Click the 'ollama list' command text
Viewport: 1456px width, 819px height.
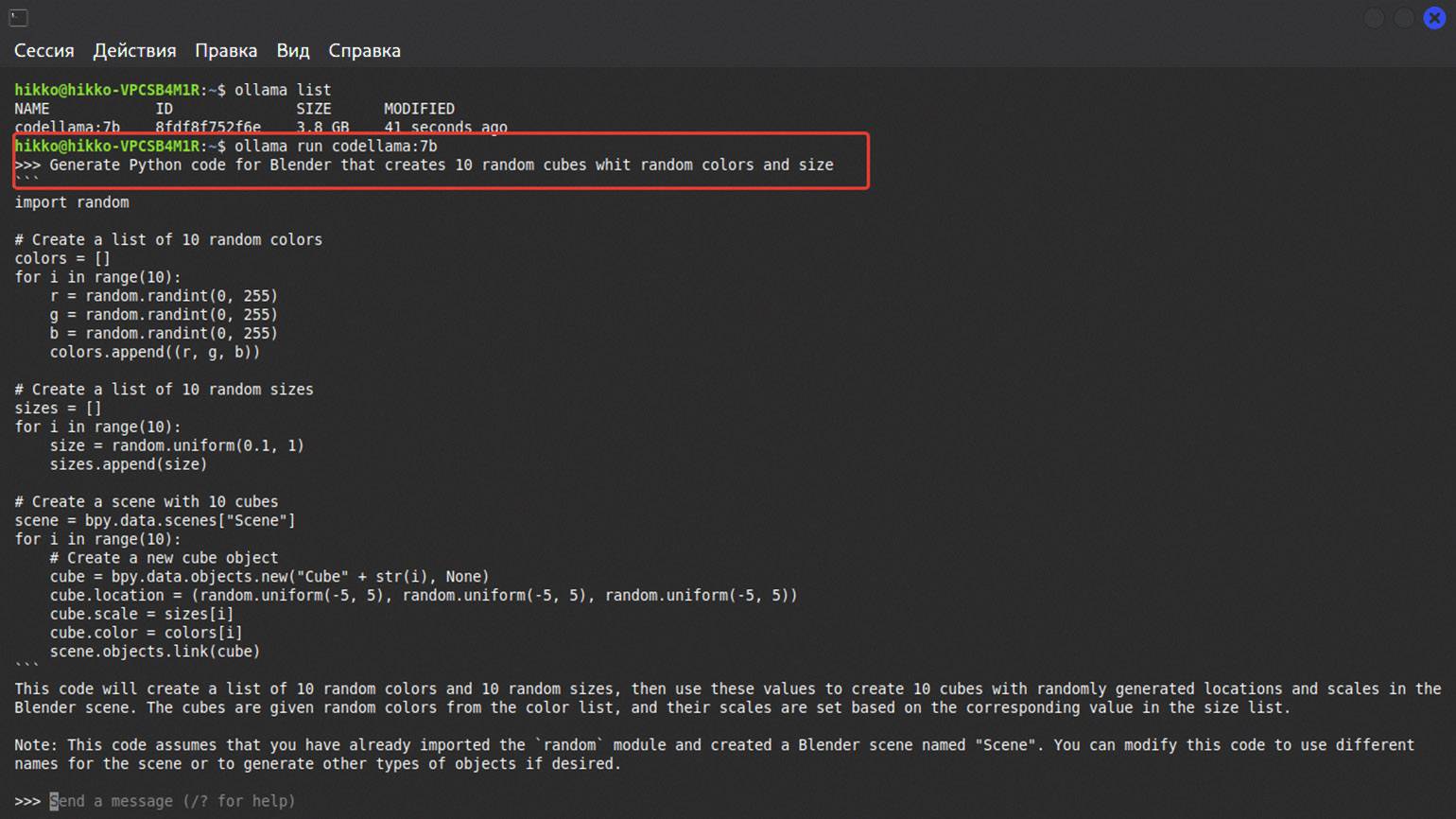[x=282, y=90]
